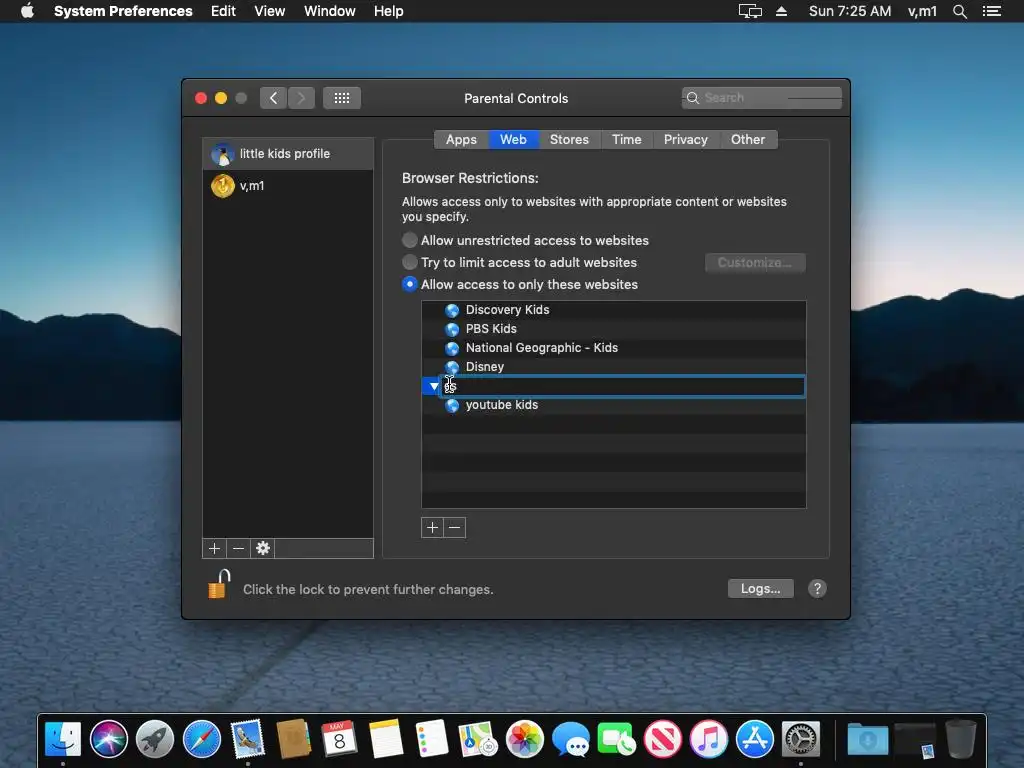
Task: Open the System Preferences menu
Action: (x=123, y=11)
